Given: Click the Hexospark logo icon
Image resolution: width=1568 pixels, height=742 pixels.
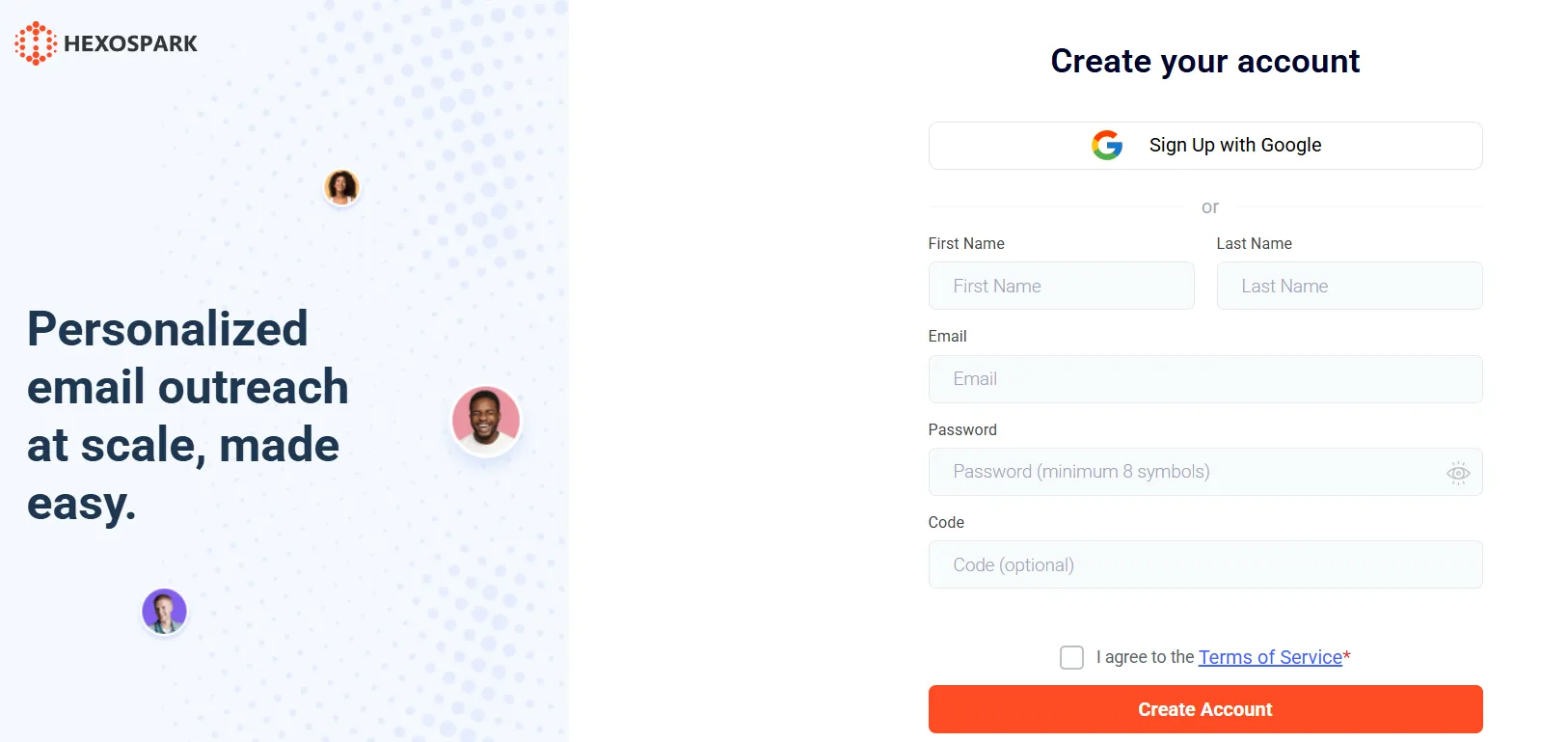Looking at the screenshot, I should click(x=36, y=43).
